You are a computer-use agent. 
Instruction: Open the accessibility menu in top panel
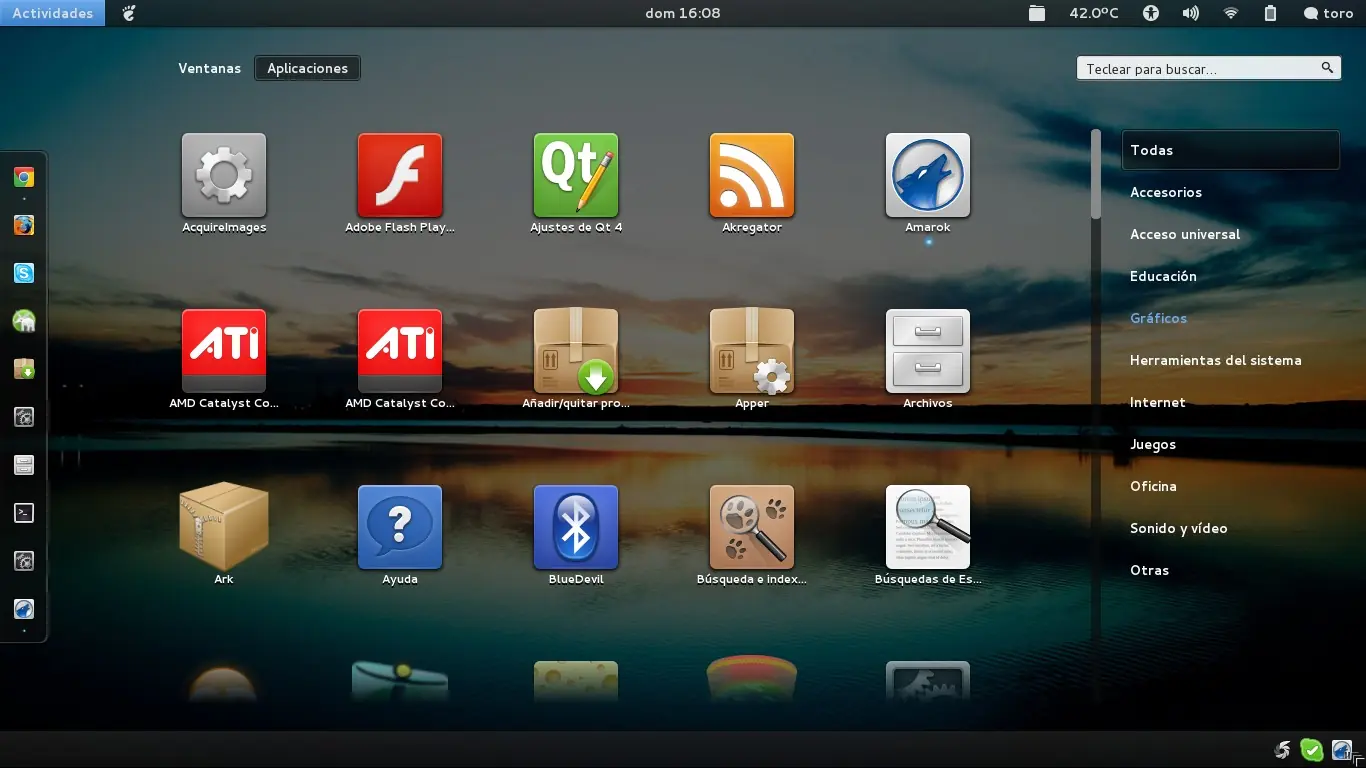(1151, 13)
